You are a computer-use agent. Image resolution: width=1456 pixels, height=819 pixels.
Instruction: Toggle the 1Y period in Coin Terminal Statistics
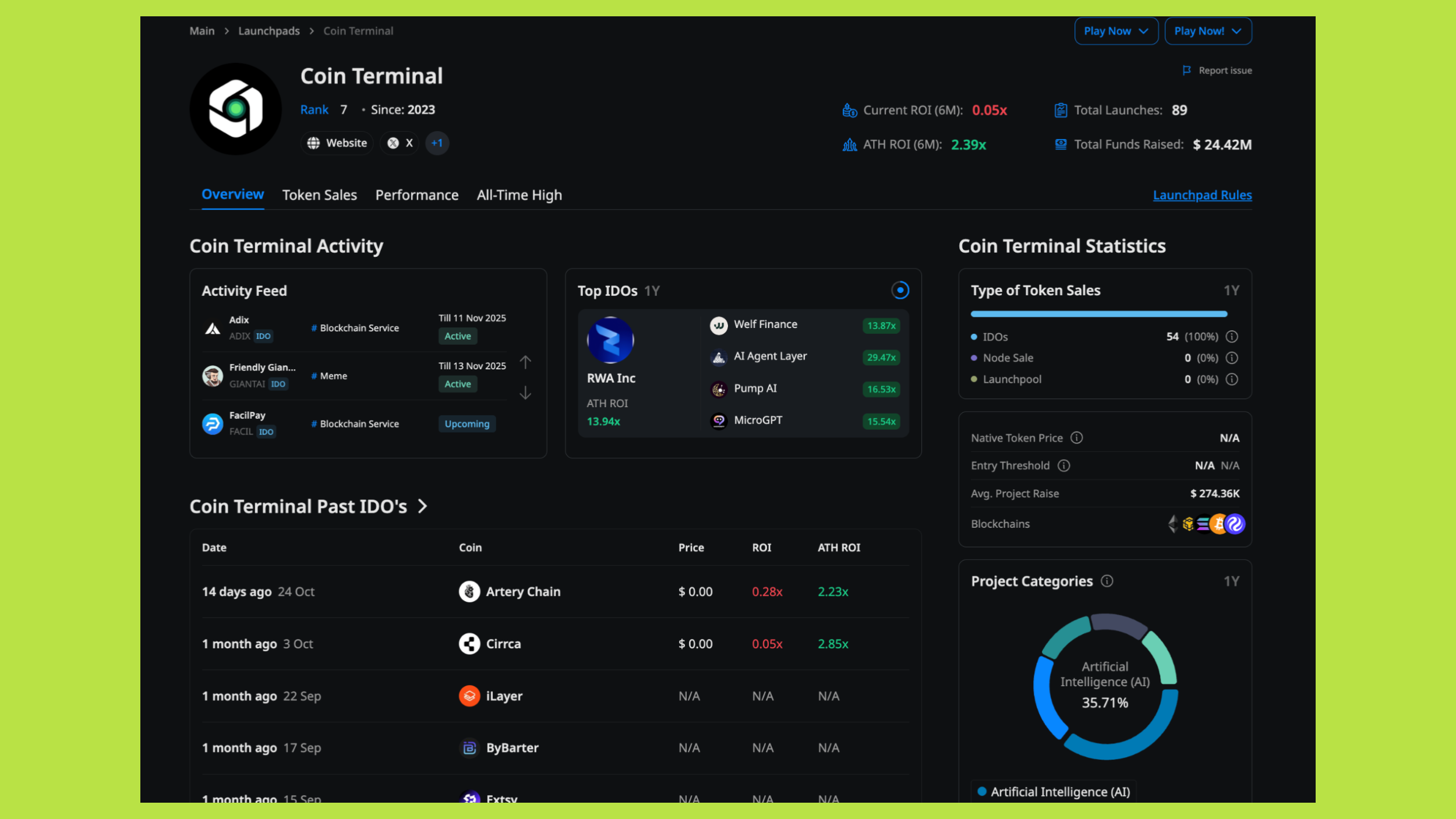[x=1232, y=290]
